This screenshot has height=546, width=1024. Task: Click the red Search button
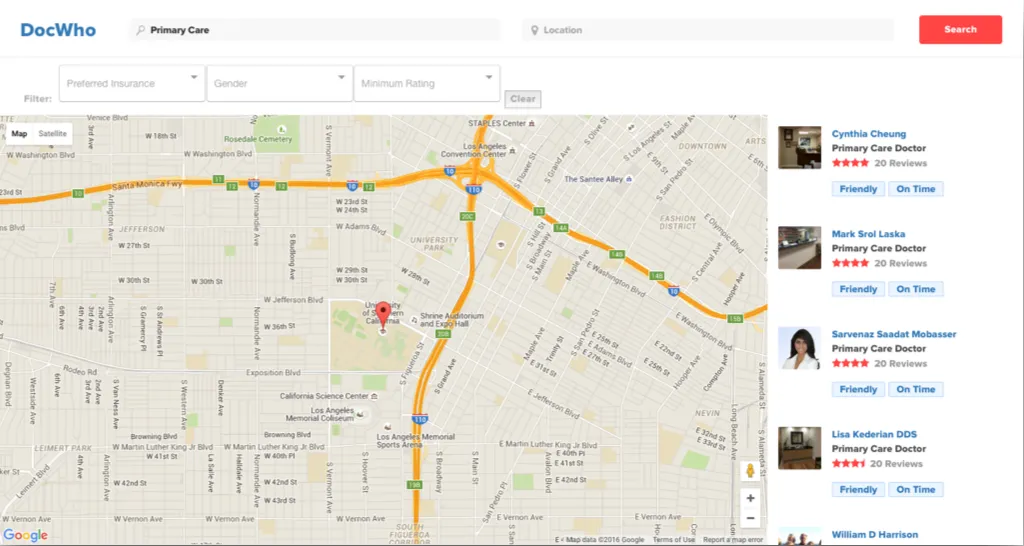point(960,29)
